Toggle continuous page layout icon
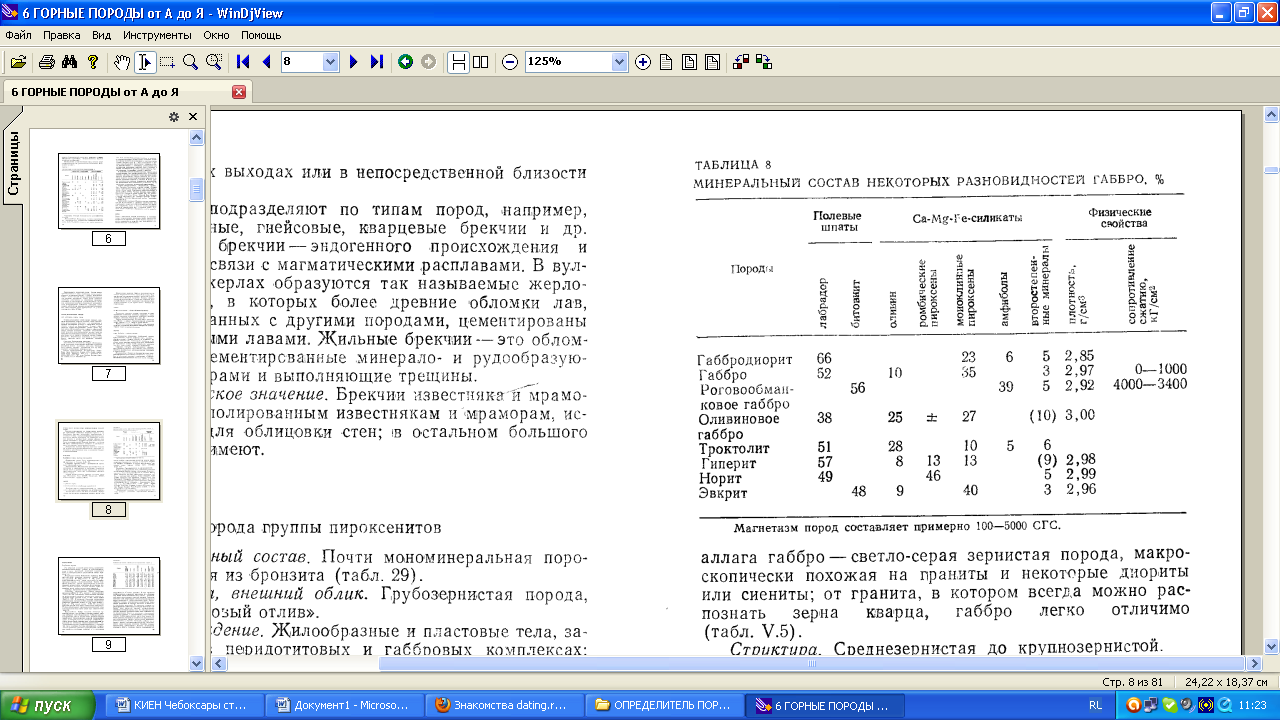The width and height of the screenshot is (1280, 720). (458, 62)
